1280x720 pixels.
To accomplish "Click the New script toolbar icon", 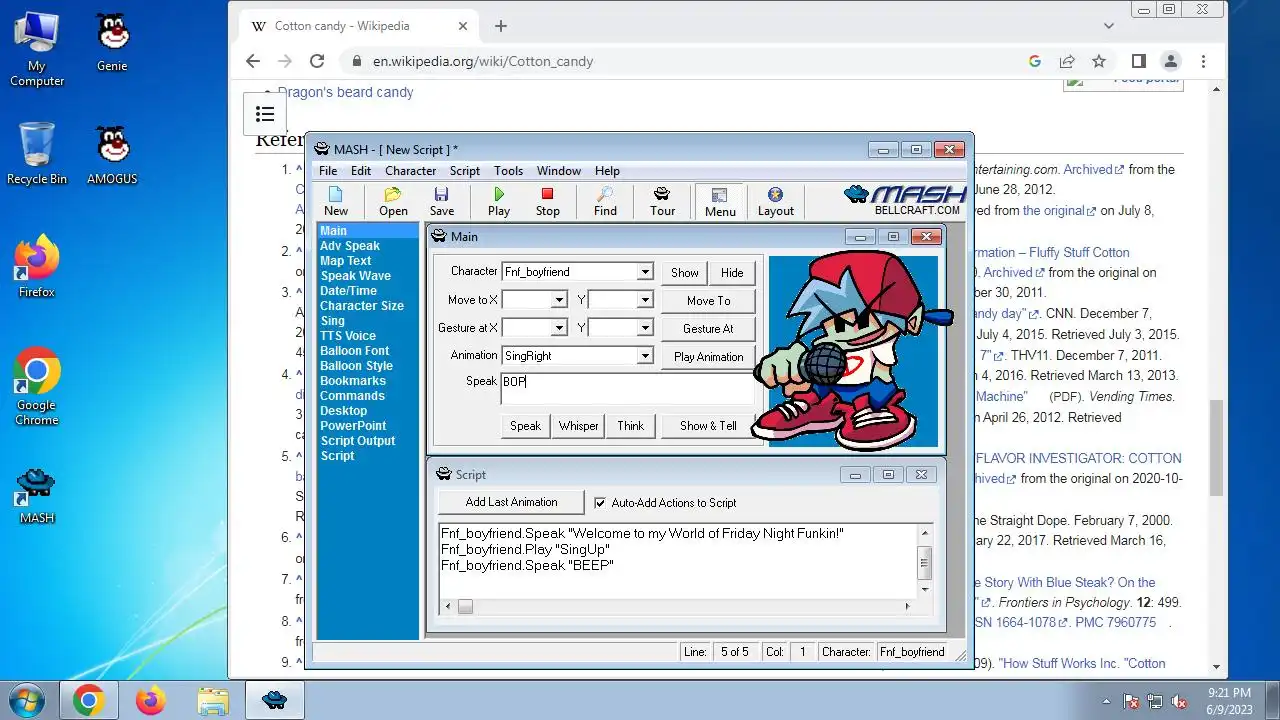I will click(336, 201).
